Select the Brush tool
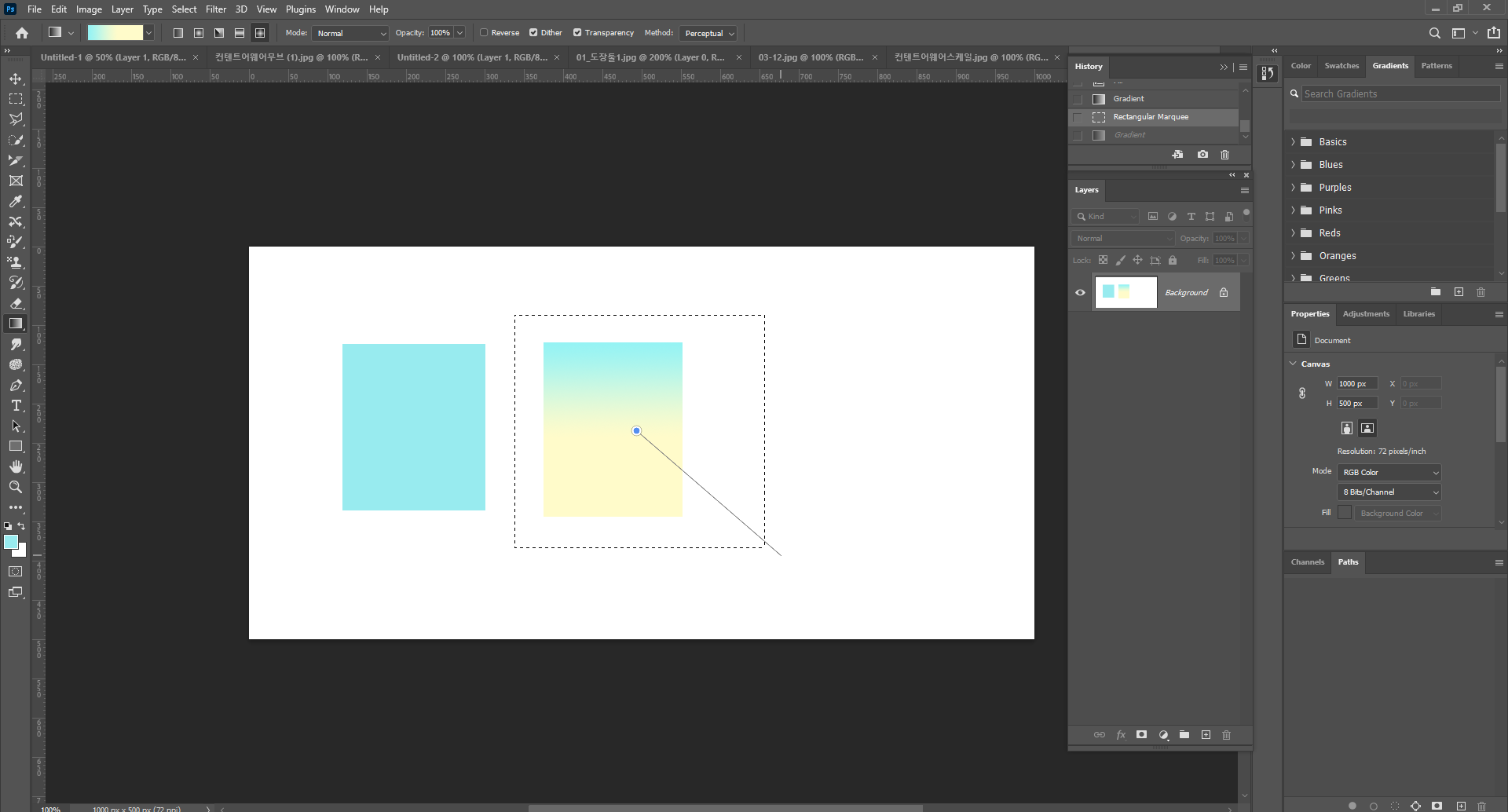This screenshot has height=812, width=1508. pyautogui.click(x=16, y=242)
